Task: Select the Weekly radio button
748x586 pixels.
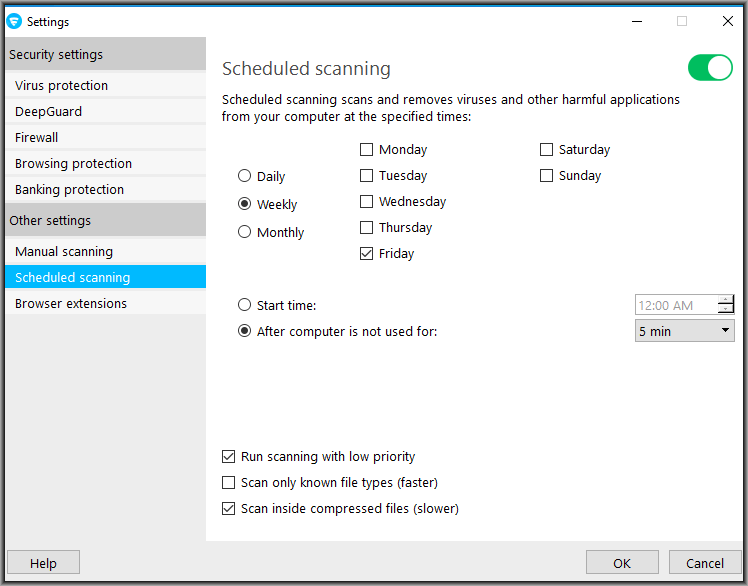Action: click(x=244, y=204)
